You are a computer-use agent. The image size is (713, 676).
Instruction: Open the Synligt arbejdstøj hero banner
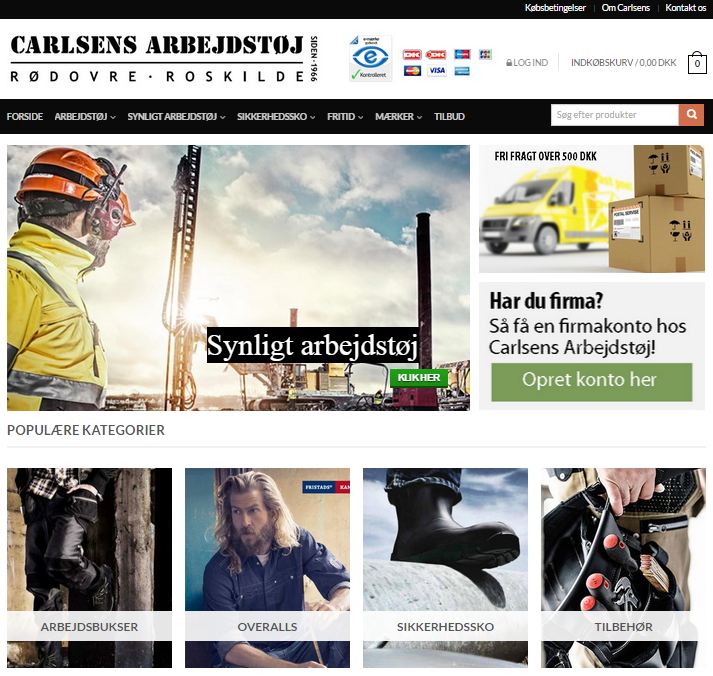click(238, 278)
